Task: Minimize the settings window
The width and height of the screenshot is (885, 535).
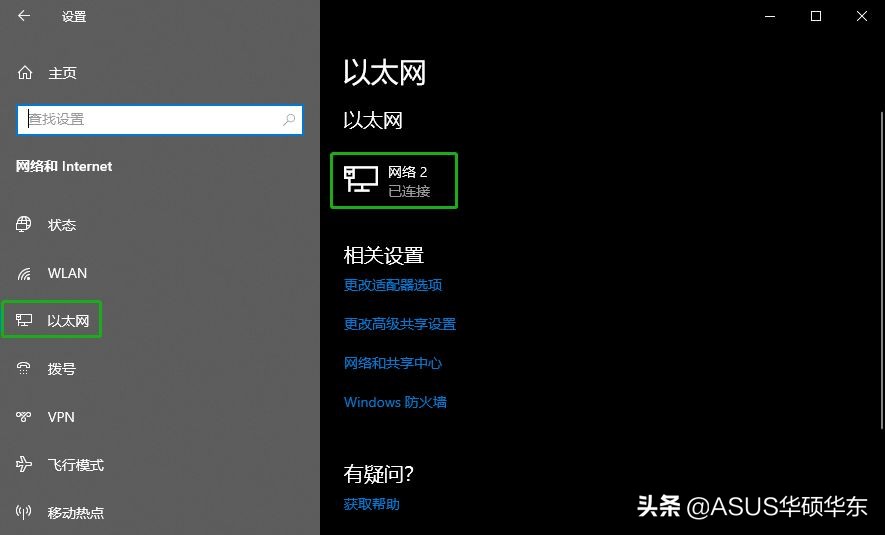Action: click(770, 16)
